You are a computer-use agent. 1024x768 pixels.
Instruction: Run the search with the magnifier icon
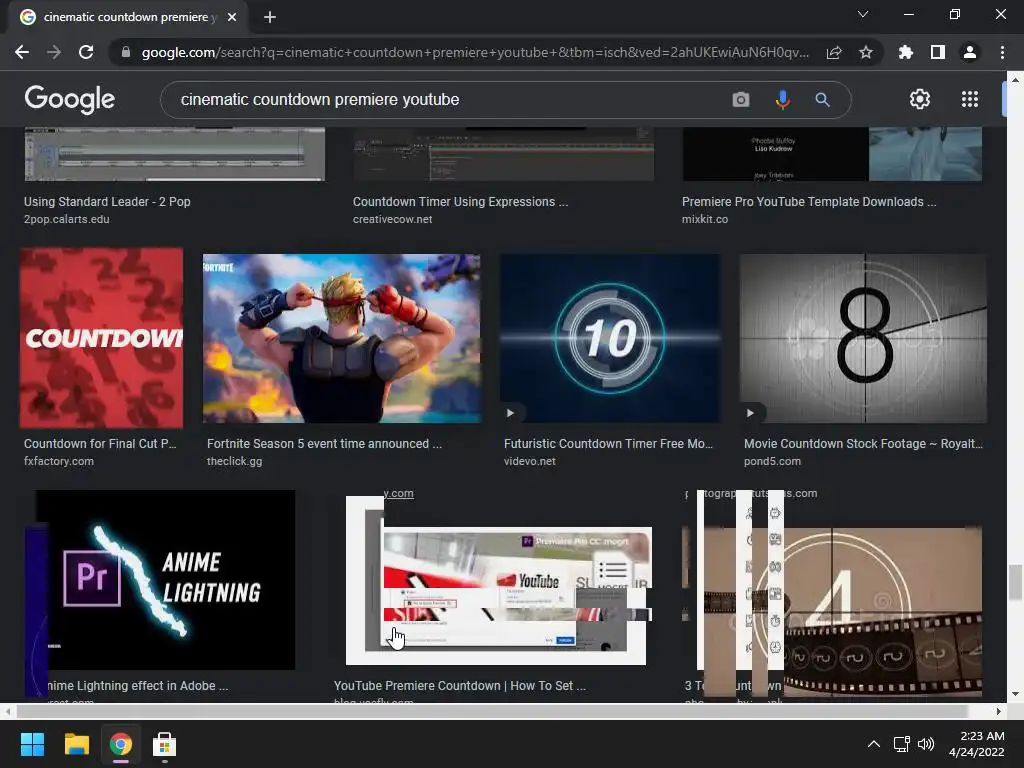pyautogui.click(x=823, y=100)
